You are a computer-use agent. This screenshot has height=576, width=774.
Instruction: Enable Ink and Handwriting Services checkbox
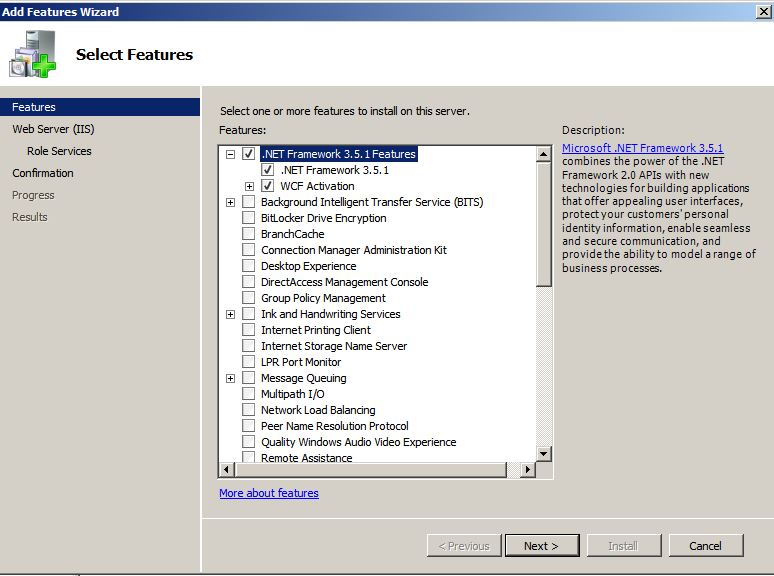point(248,314)
